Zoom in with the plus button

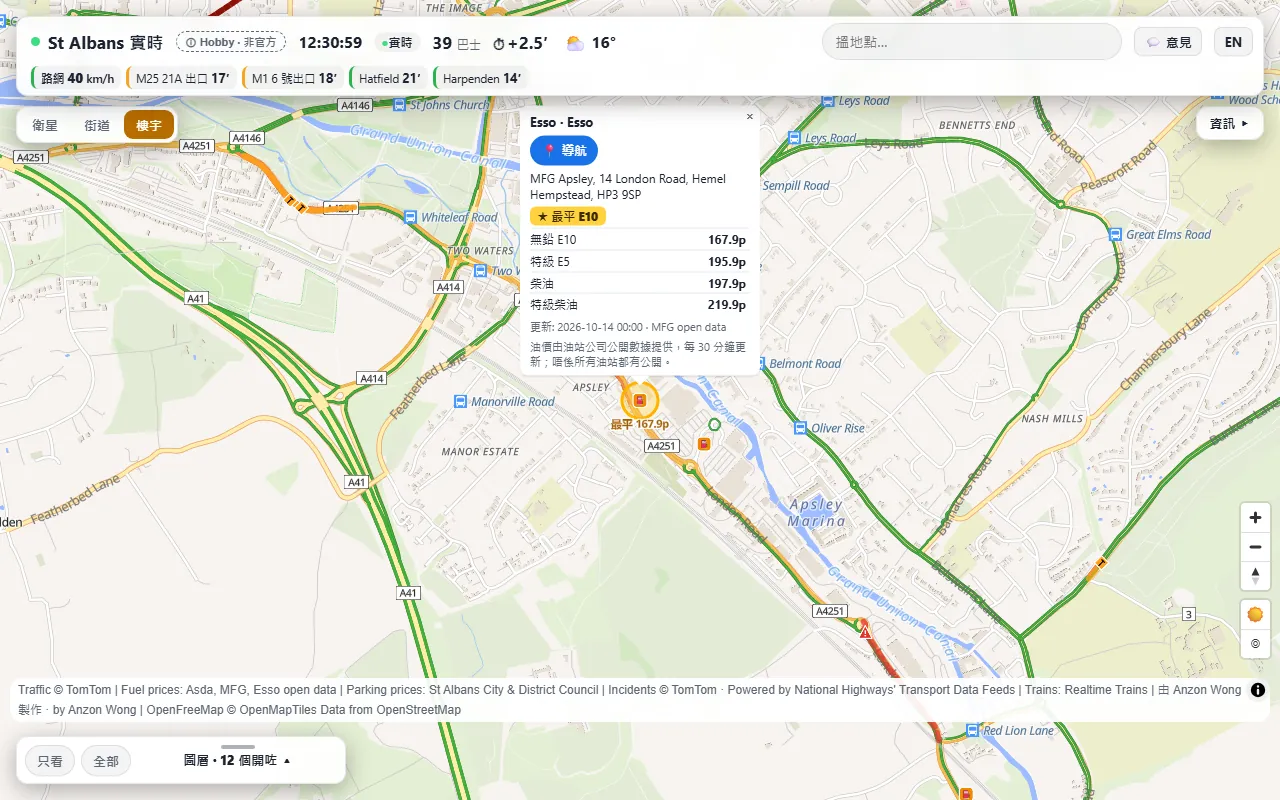pyautogui.click(x=1255, y=518)
